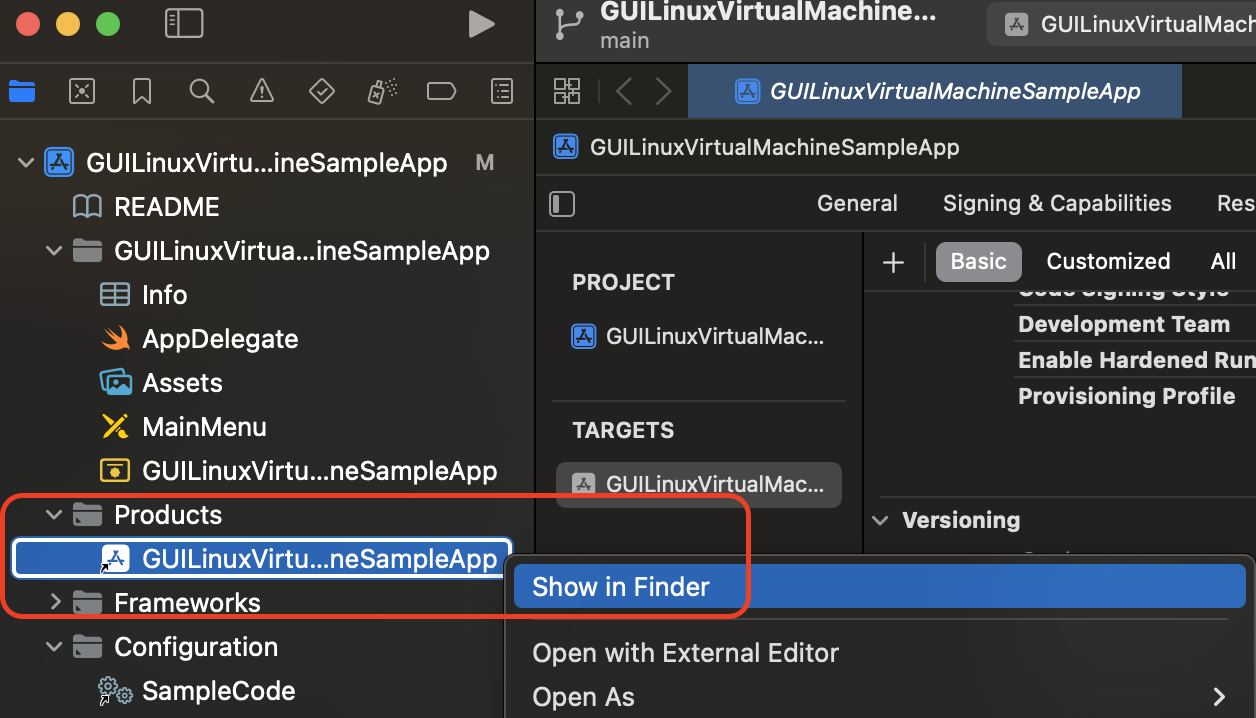The height and width of the screenshot is (718, 1256).
Task: Collapse the GUILinuxVirtua...ineSampleApp group folder
Action: [x=54, y=251]
